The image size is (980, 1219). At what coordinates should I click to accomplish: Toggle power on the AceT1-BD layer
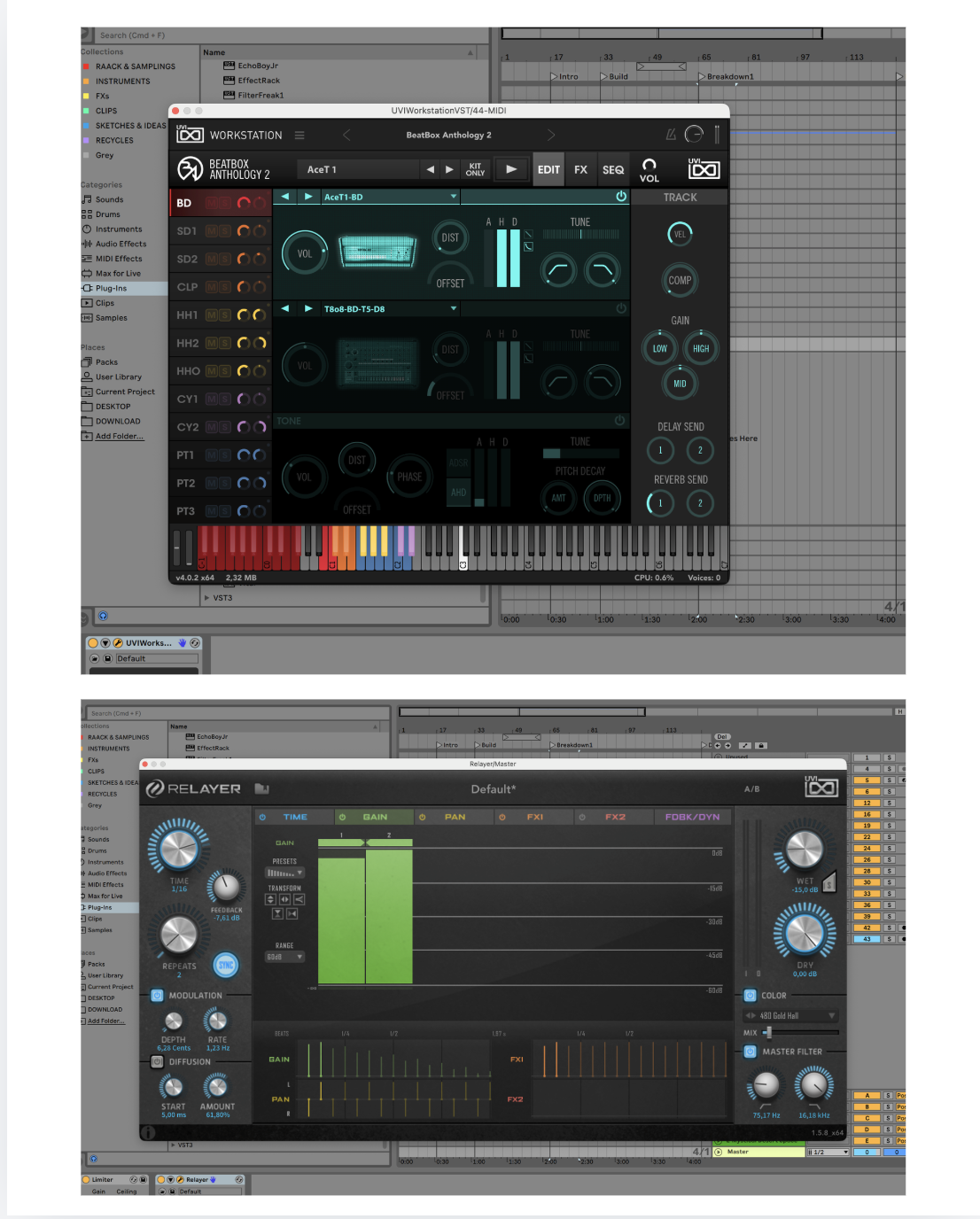tap(619, 197)
